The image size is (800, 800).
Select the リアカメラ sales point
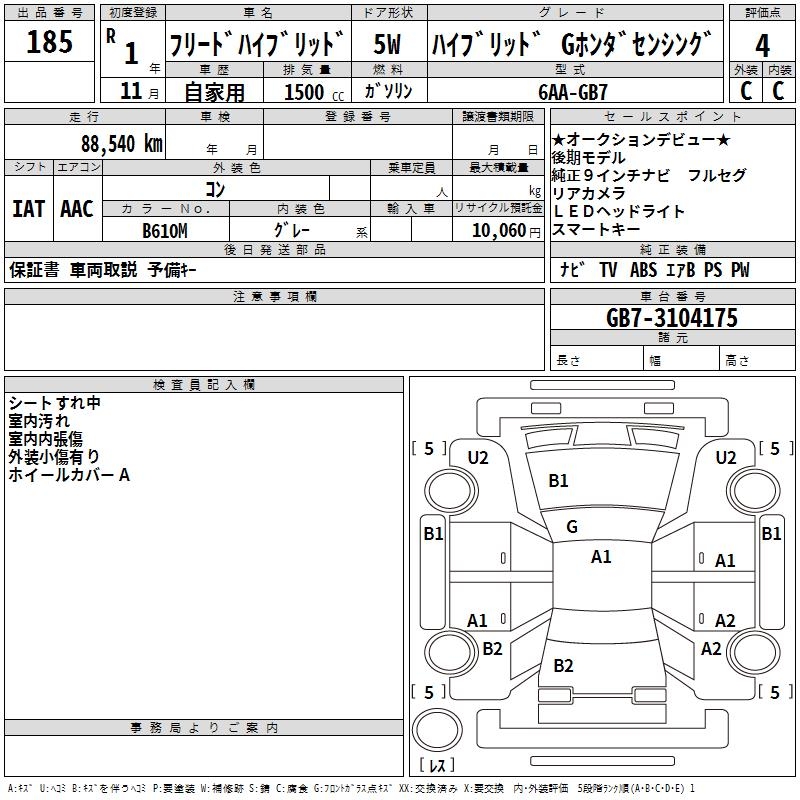click(588, 193)
